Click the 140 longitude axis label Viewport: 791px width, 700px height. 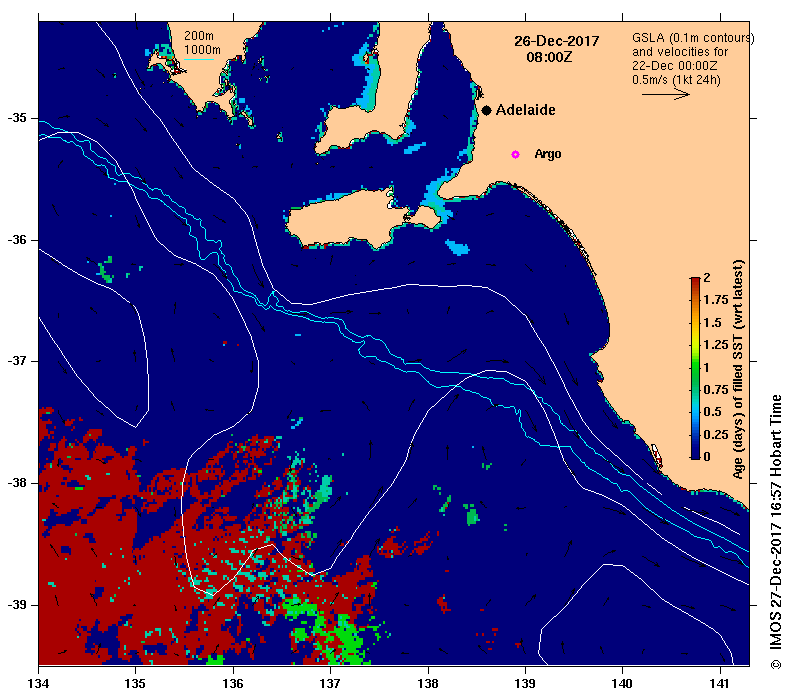pos(623,683)
